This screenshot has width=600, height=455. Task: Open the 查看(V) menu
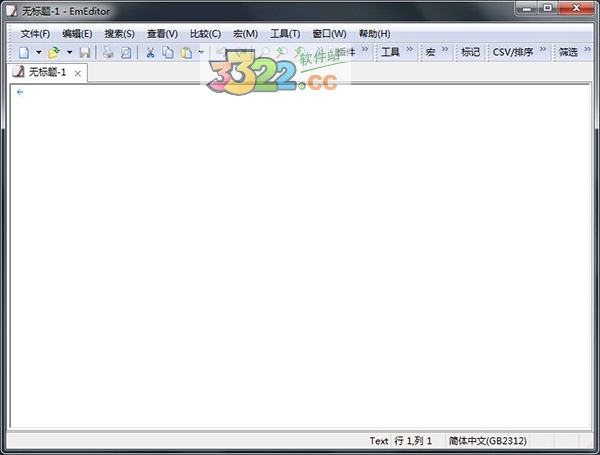pyautogui.click(x=162, y=34)
